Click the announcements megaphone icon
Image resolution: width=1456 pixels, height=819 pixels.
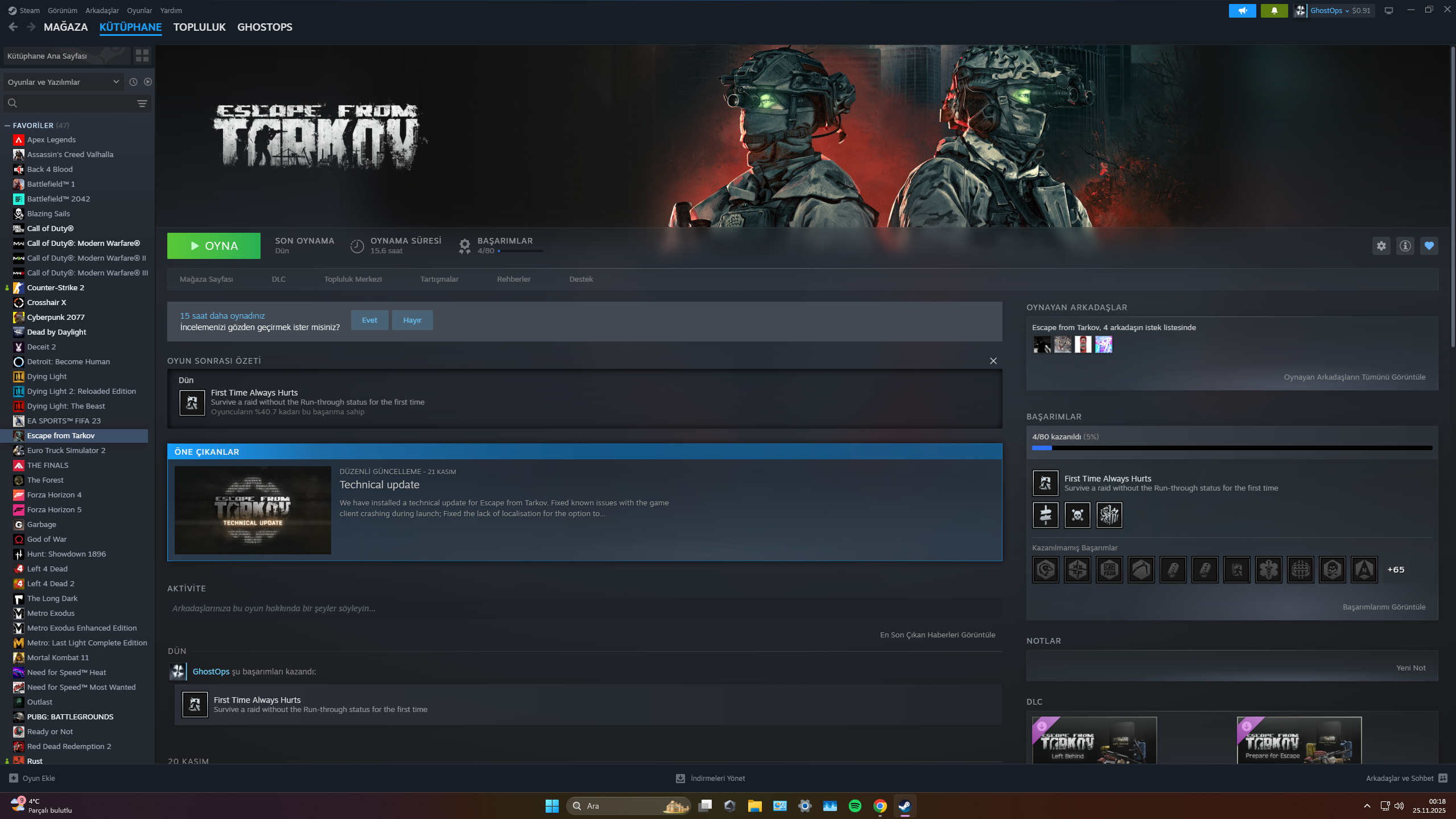coord(1242,10)
